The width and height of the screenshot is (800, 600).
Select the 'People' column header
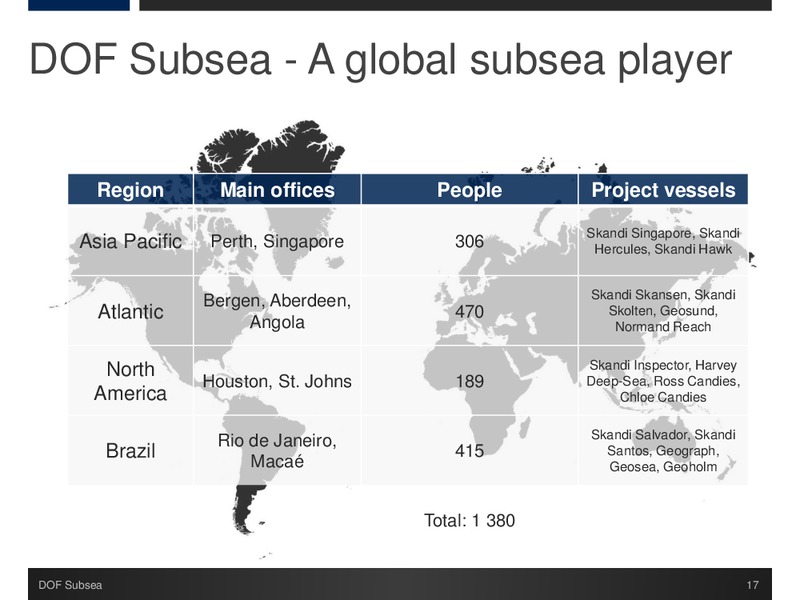click(469, 190)
